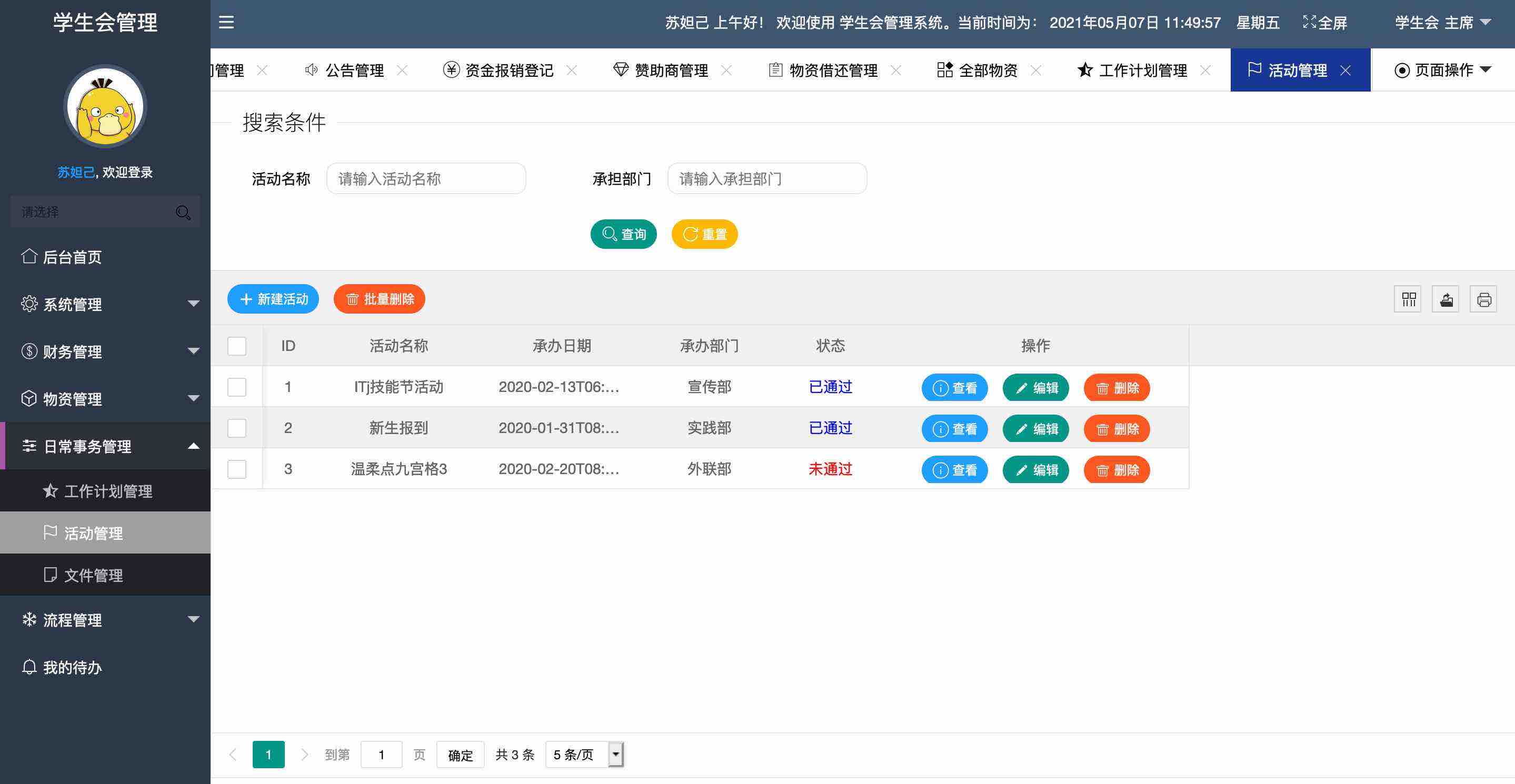The width and height of the screenshot is (1515, 784).
Task: Click 编辑 for 新生报到 row
Action: coord(1035,429)
